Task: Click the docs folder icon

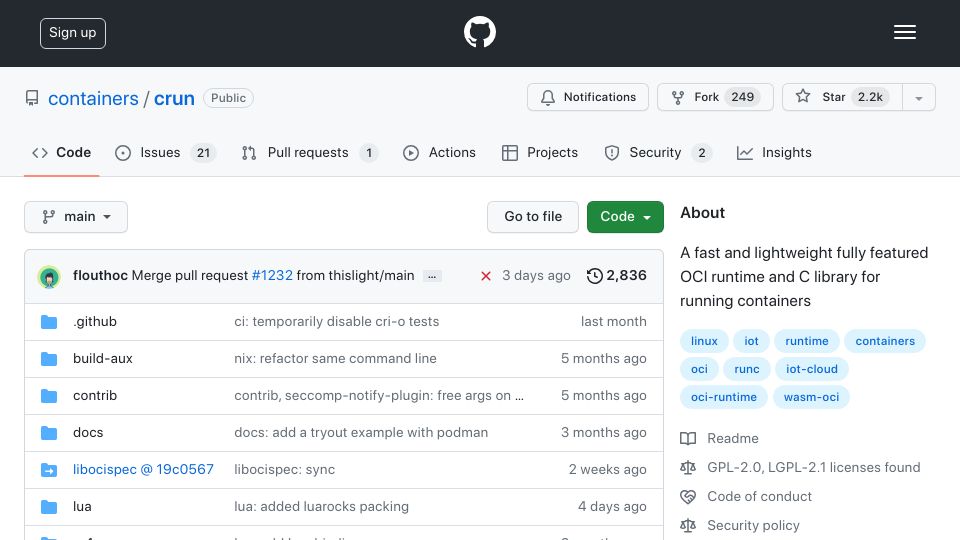Action: (x=49, y=433)
